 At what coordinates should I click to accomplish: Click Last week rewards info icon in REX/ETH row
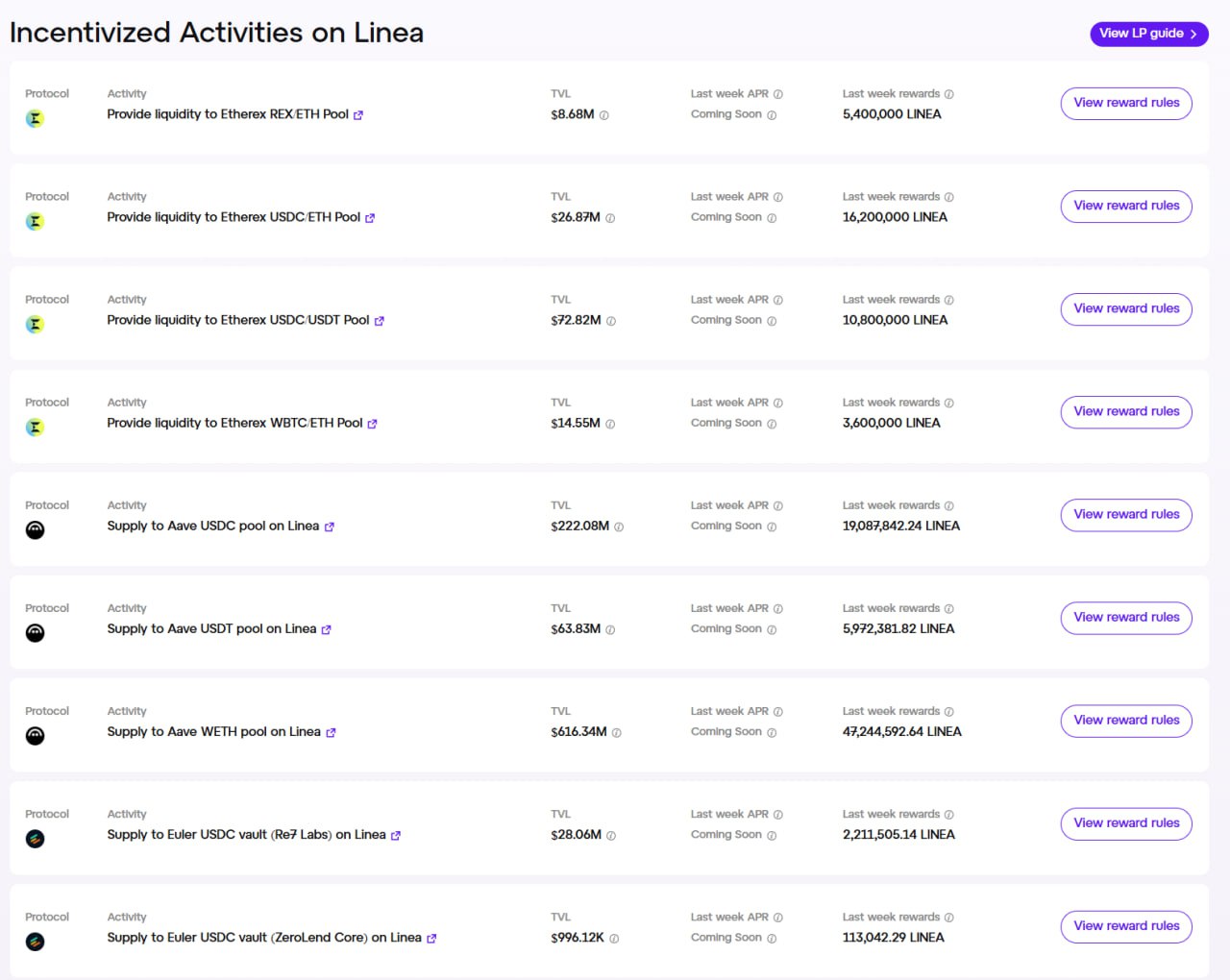point(949,94)
